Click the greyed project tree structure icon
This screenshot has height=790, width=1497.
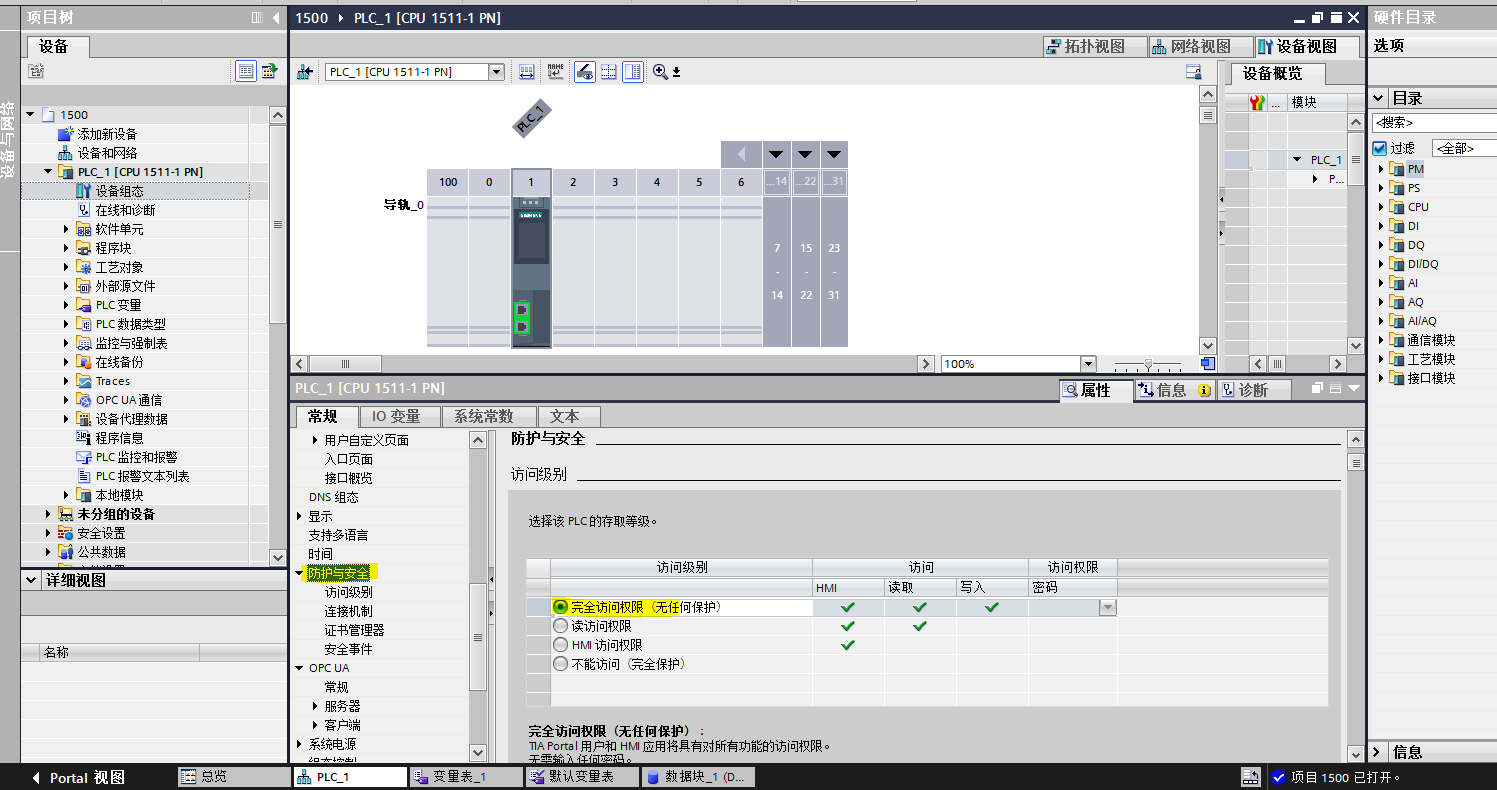coord(36,71)
